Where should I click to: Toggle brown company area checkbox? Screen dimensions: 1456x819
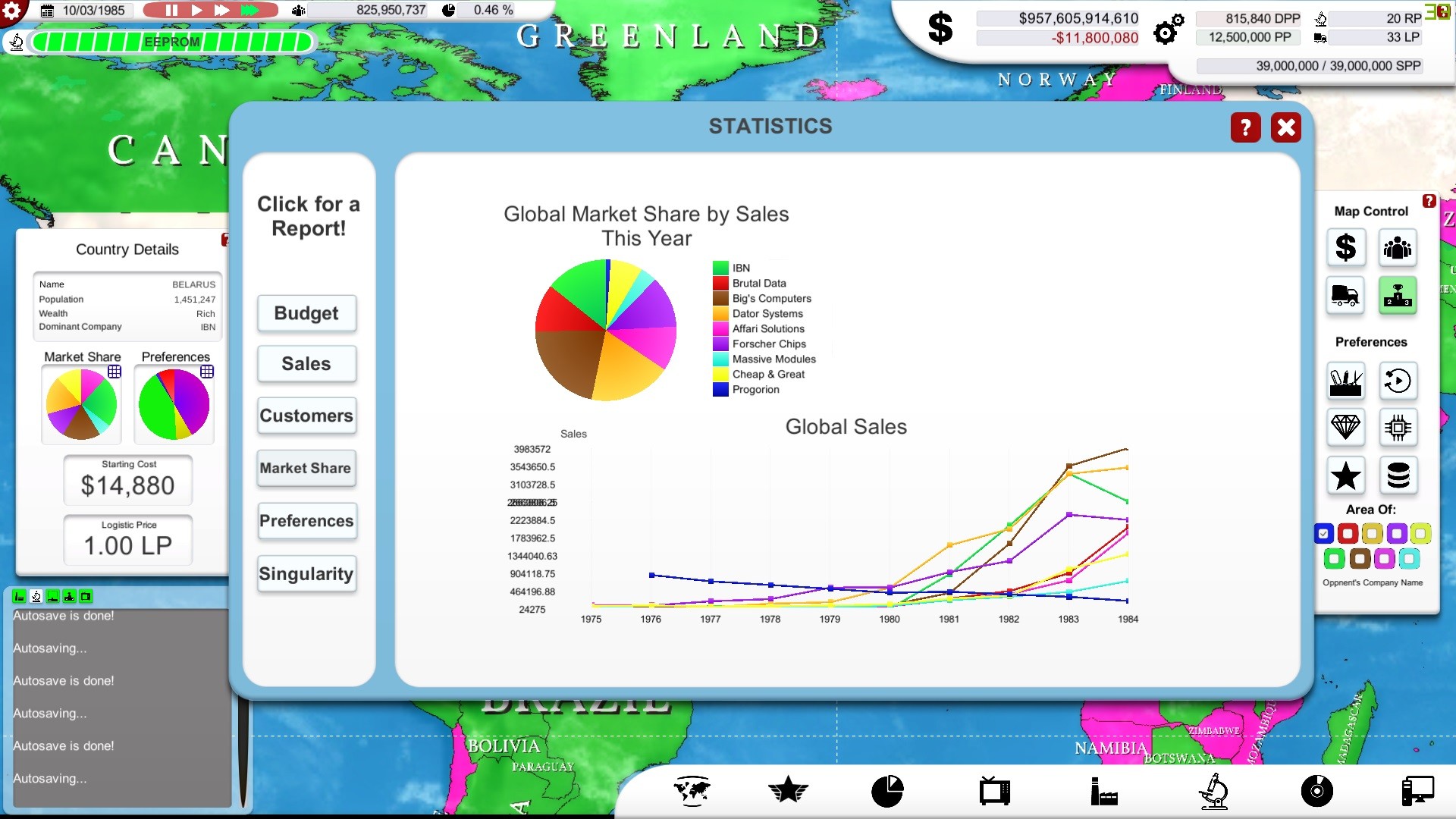[x=1360, y=560]
